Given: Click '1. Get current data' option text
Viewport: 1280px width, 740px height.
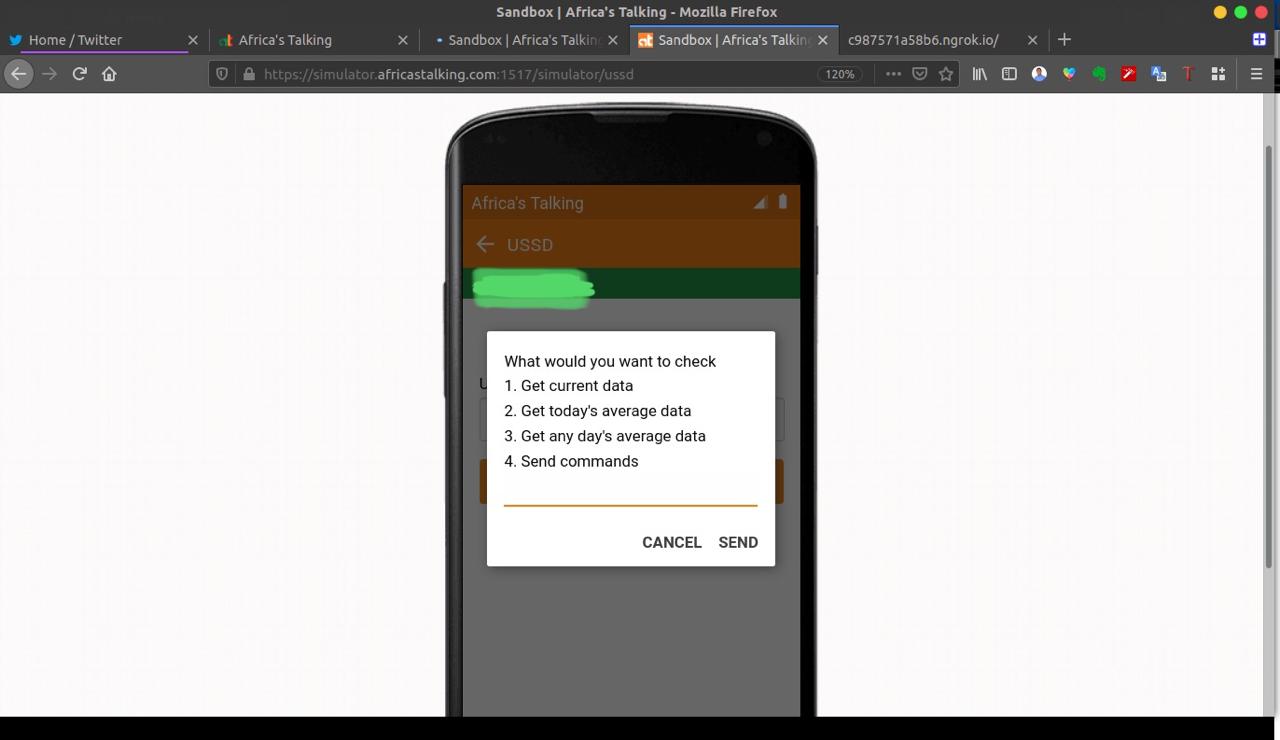Looking at the screenshot, I should 568,385.
